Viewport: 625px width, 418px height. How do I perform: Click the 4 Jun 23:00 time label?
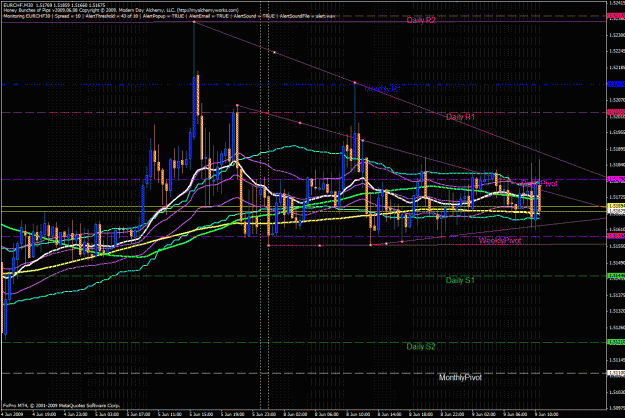(76, 414)
